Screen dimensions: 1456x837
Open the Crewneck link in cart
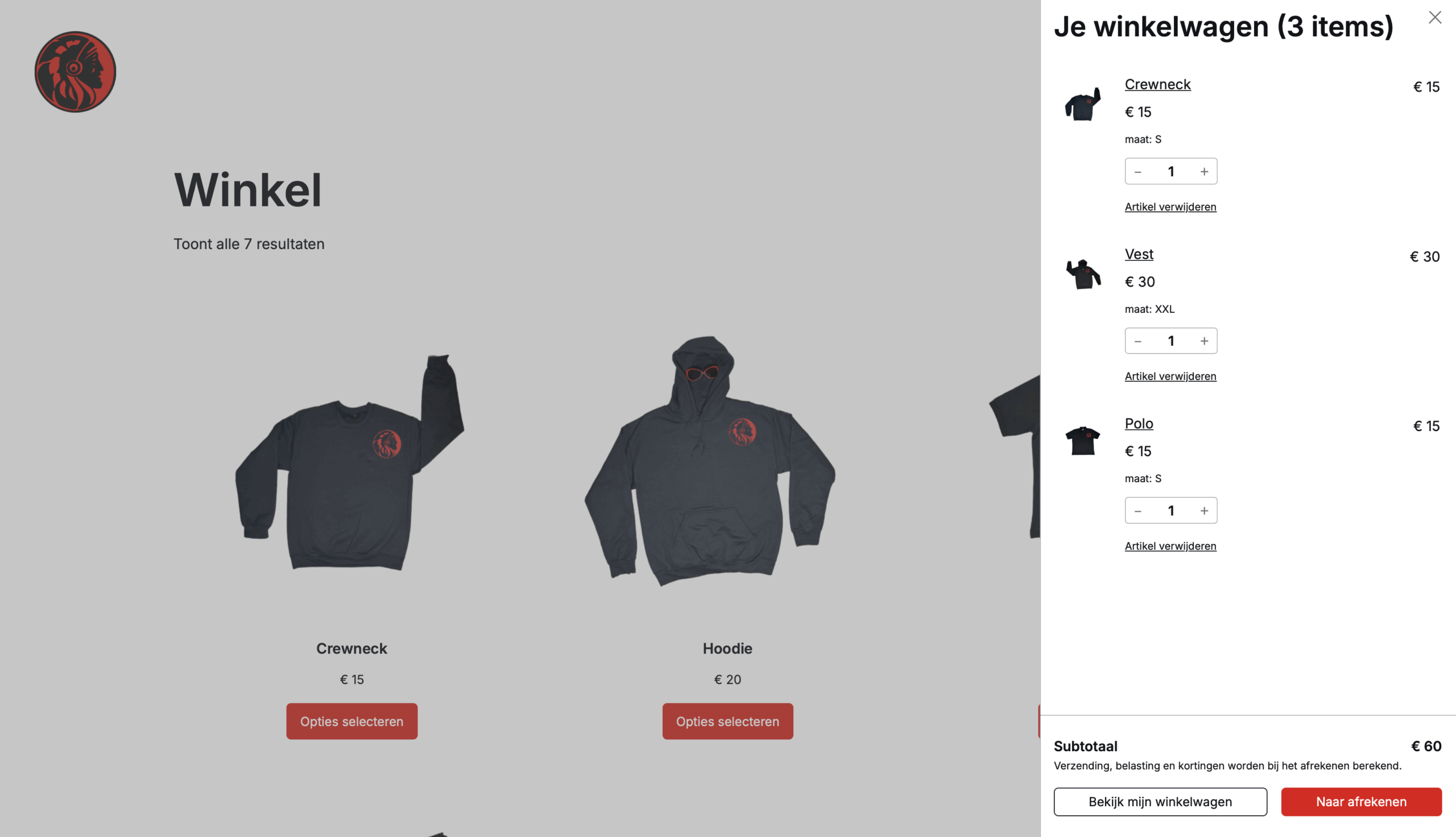(1157, 84)
